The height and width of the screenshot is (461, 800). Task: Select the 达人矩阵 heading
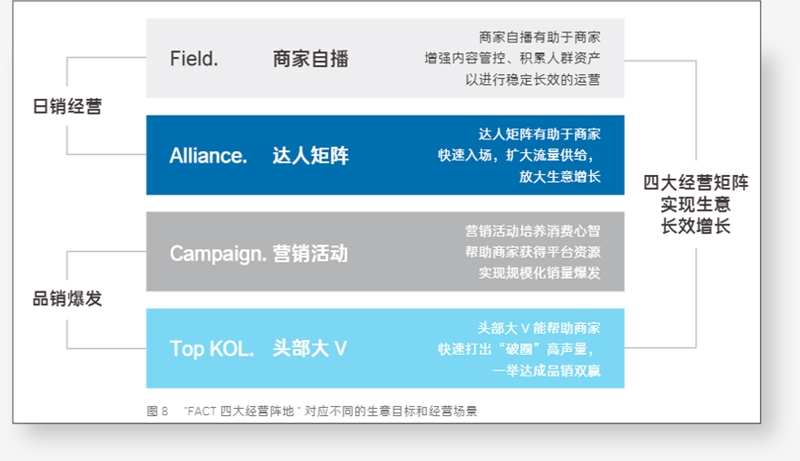310,156
